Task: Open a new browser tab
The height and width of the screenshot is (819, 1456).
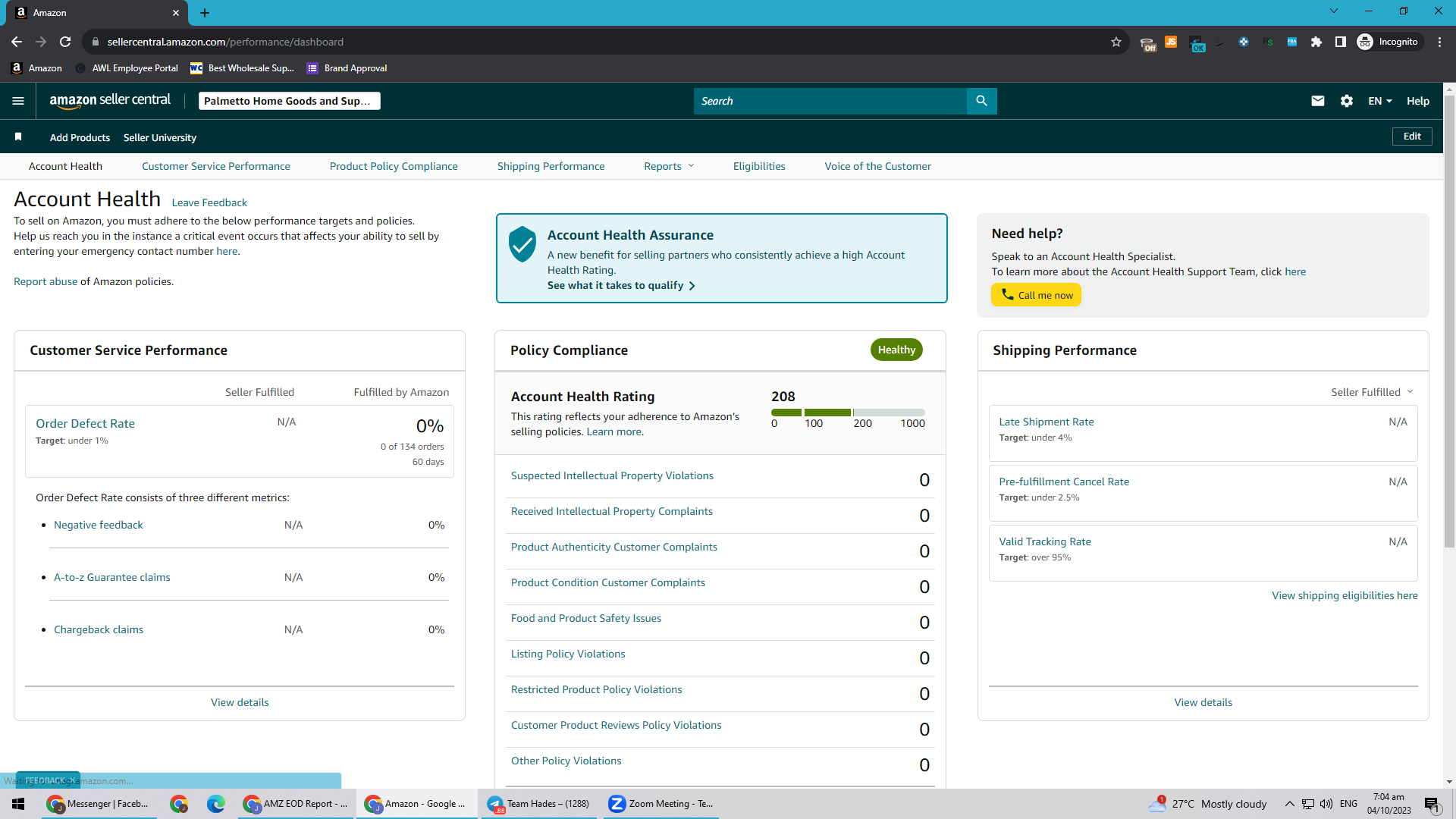Action: pos(205,13)
